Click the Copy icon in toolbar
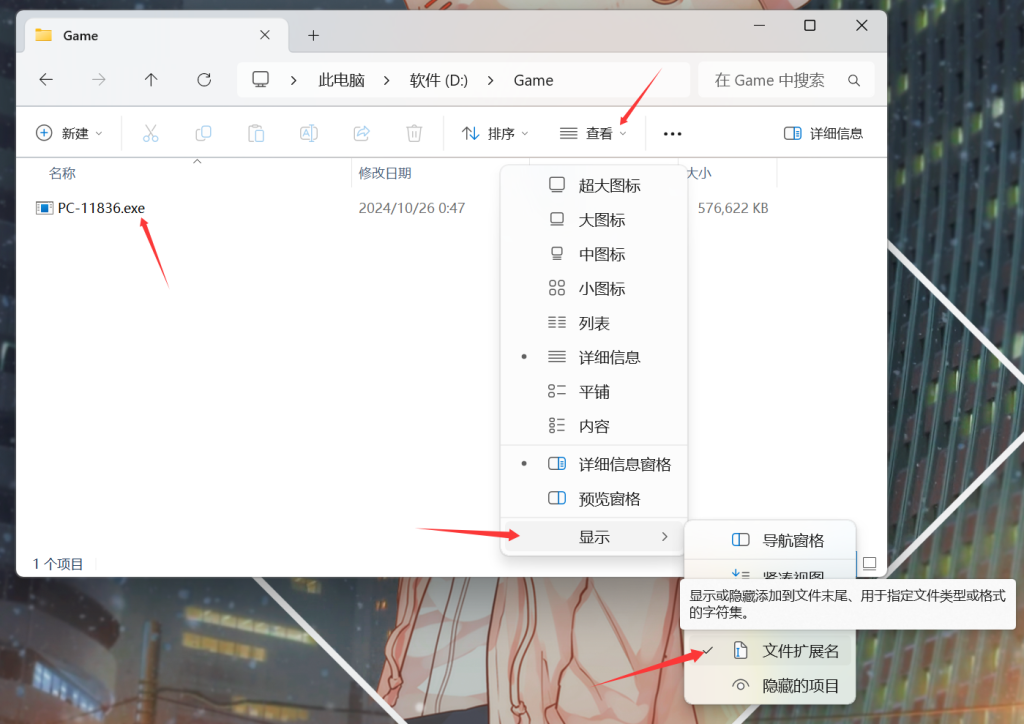Image resolution: width=1024 pixels, height=724 pixels. pos(203,133)
